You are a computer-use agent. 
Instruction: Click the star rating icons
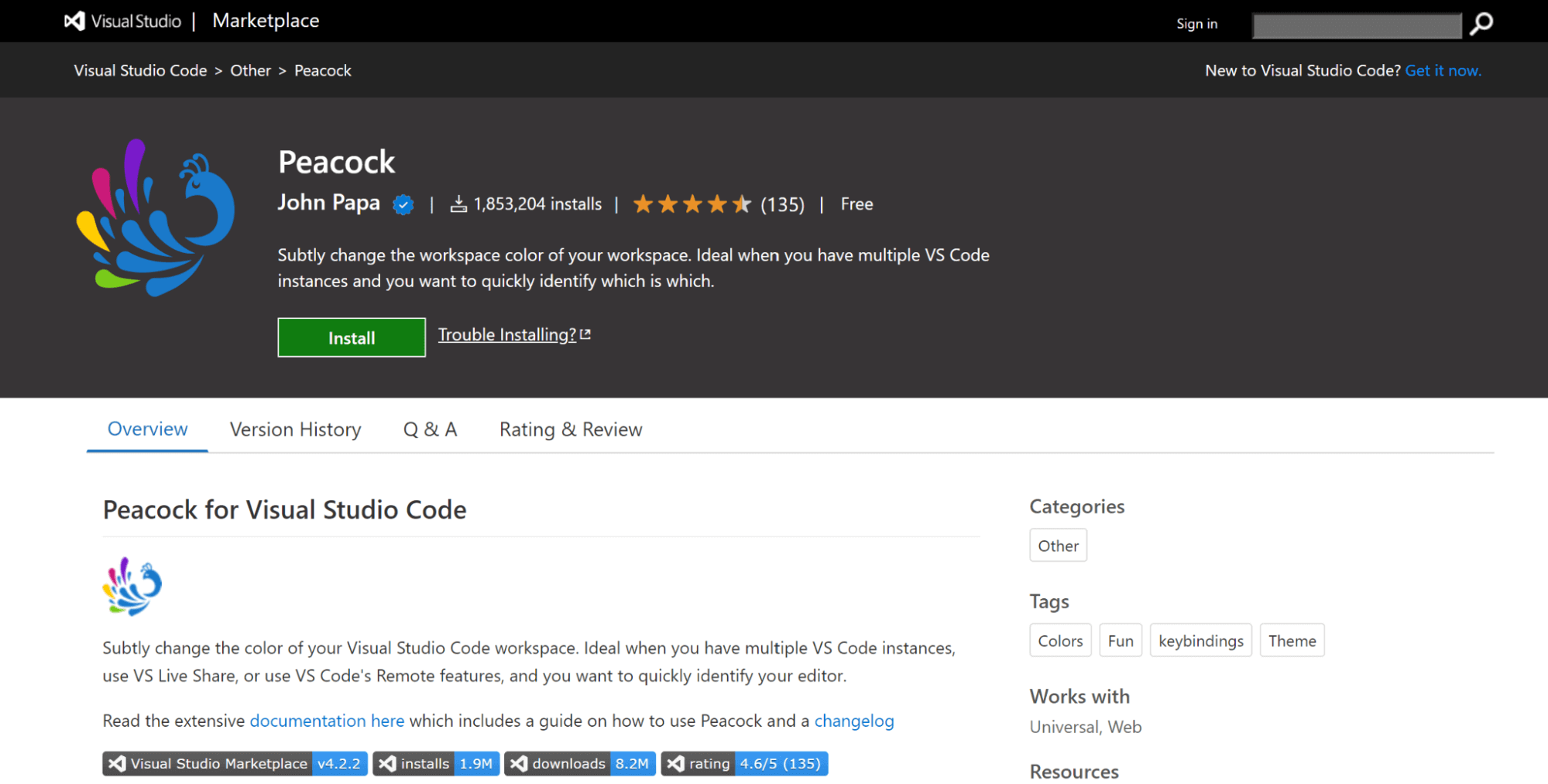coord(692,204)
